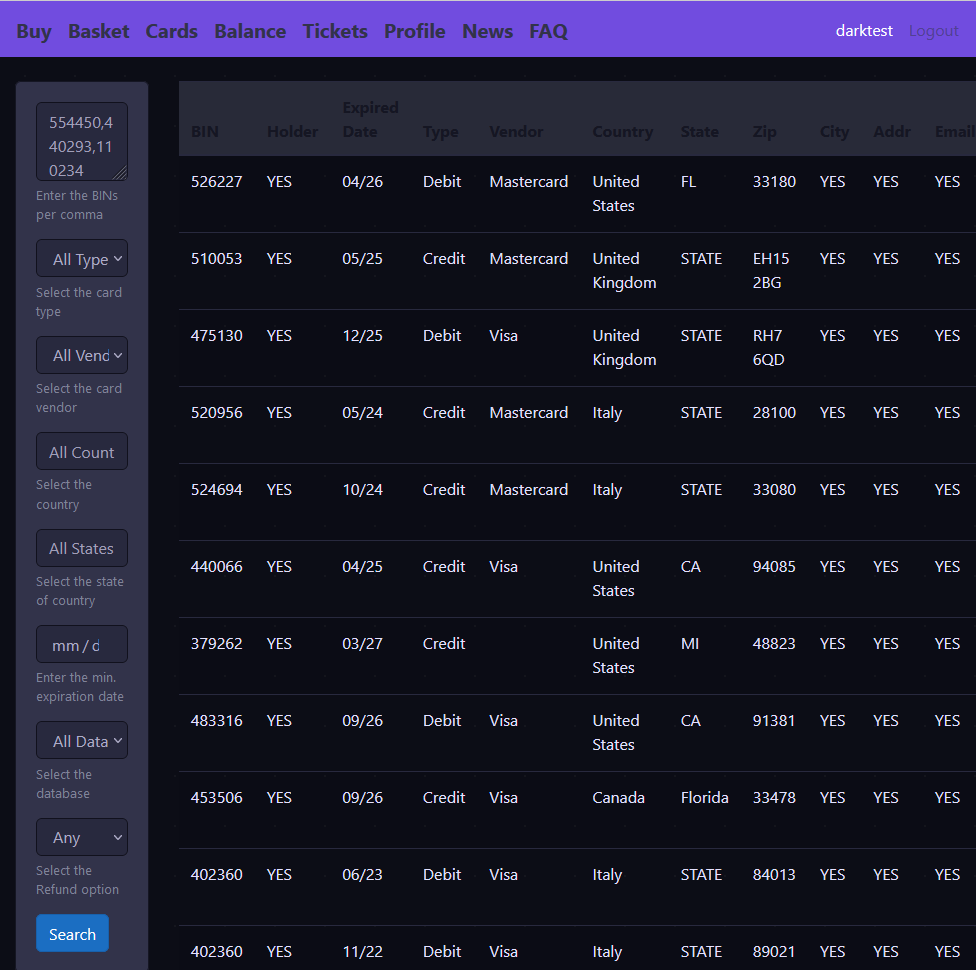Click inside the BINs input field
Image resolution: width=976 pixels, height=970 pixels.
point(81,140)
